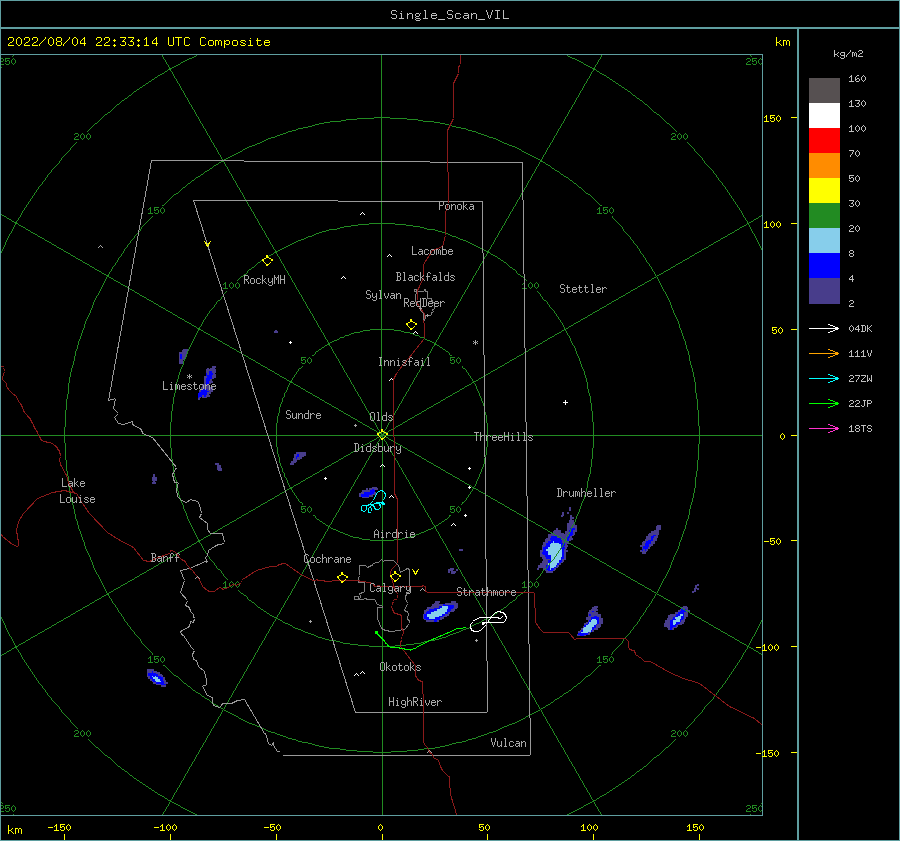The image size is (900, 841).
Task: Click the cyan 27ZW track arrow
Action: pyautogui.click(x=824, y=378)
